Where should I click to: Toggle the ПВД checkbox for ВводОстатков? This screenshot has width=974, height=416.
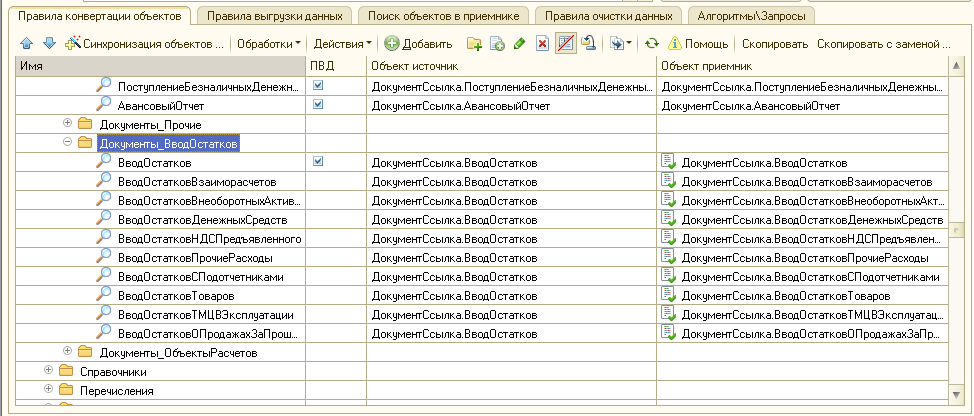click(318, 161)
